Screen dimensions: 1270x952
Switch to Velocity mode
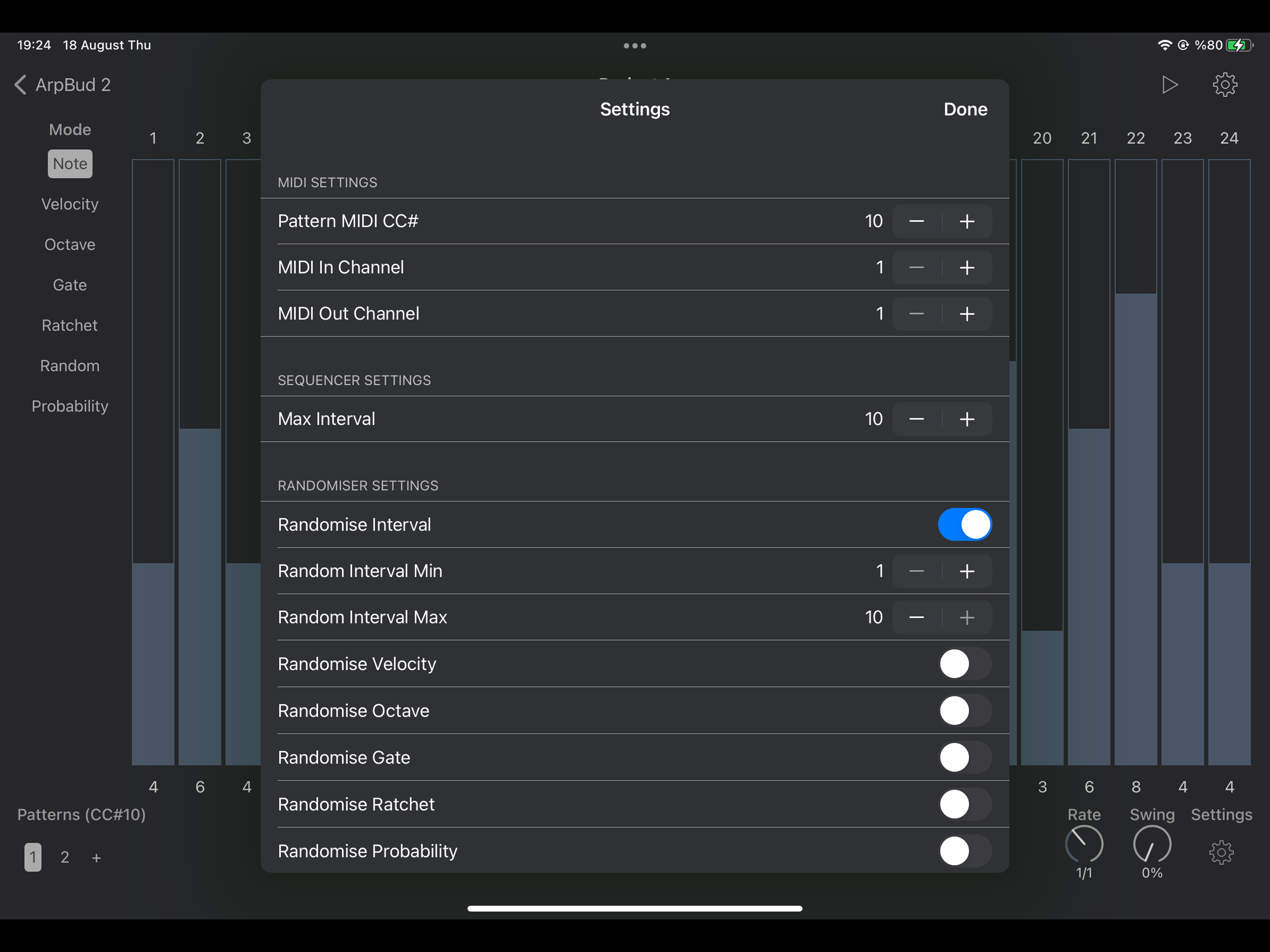click(70, 205)
